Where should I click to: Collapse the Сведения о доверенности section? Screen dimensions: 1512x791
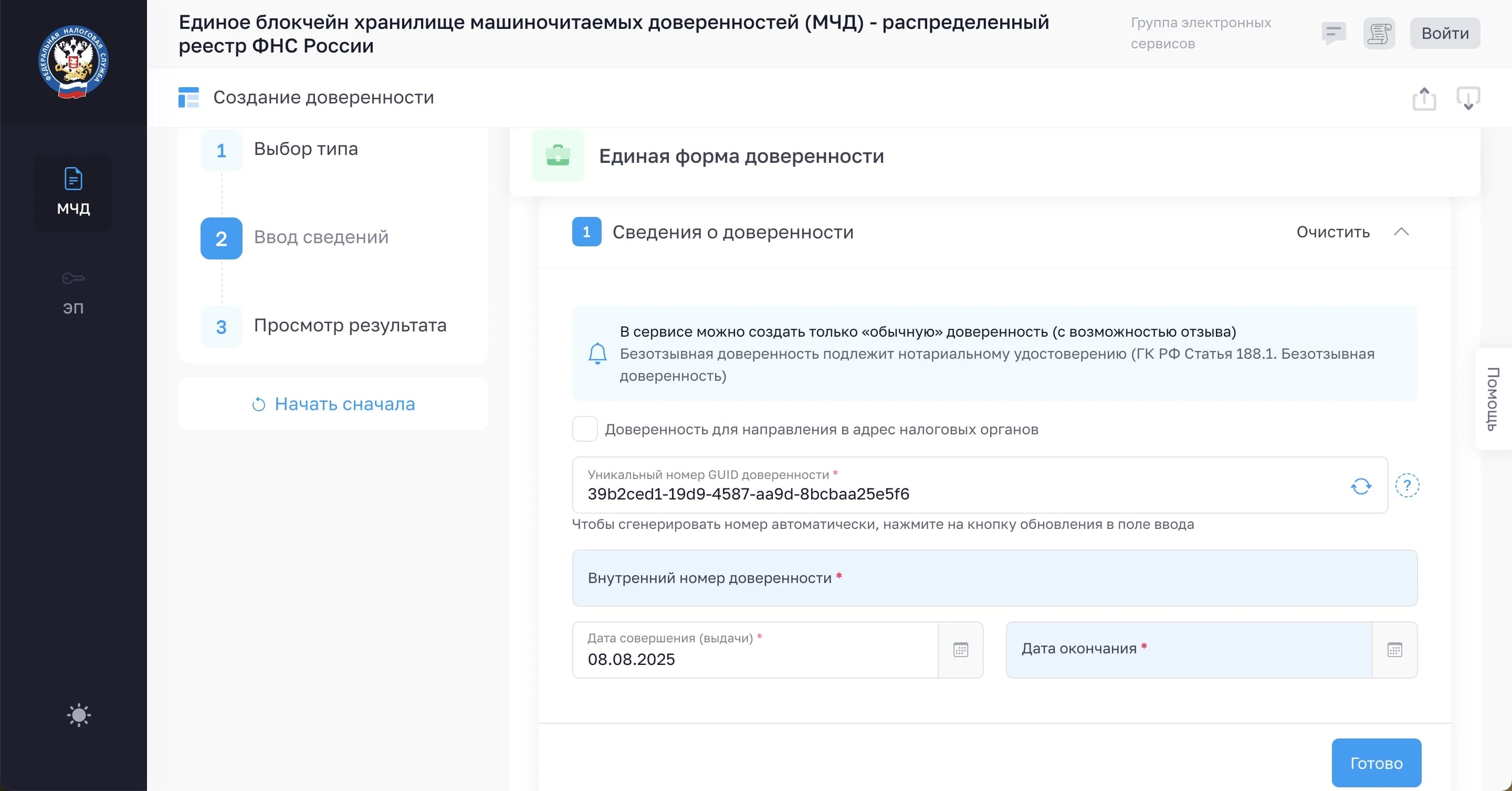coord(1401,232)
